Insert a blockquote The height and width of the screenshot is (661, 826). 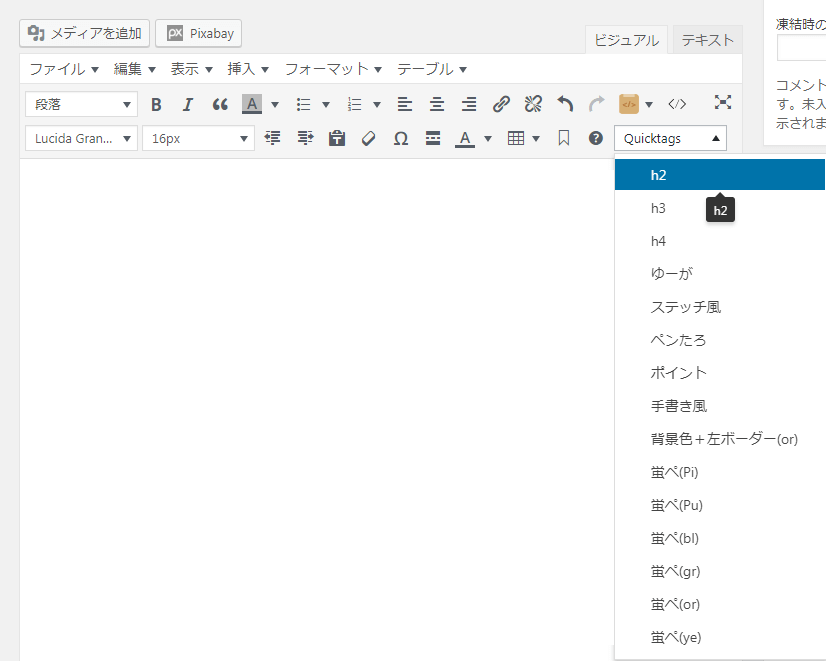(220, 104)
